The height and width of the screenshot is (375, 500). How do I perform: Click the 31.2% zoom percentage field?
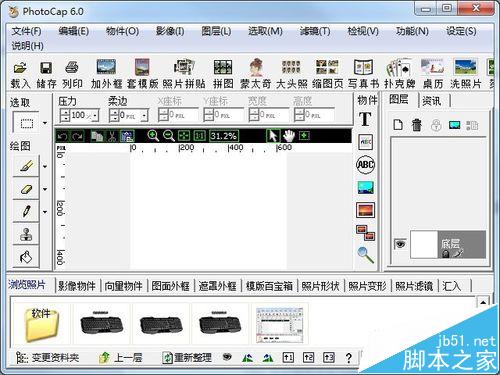pos(224,136)
